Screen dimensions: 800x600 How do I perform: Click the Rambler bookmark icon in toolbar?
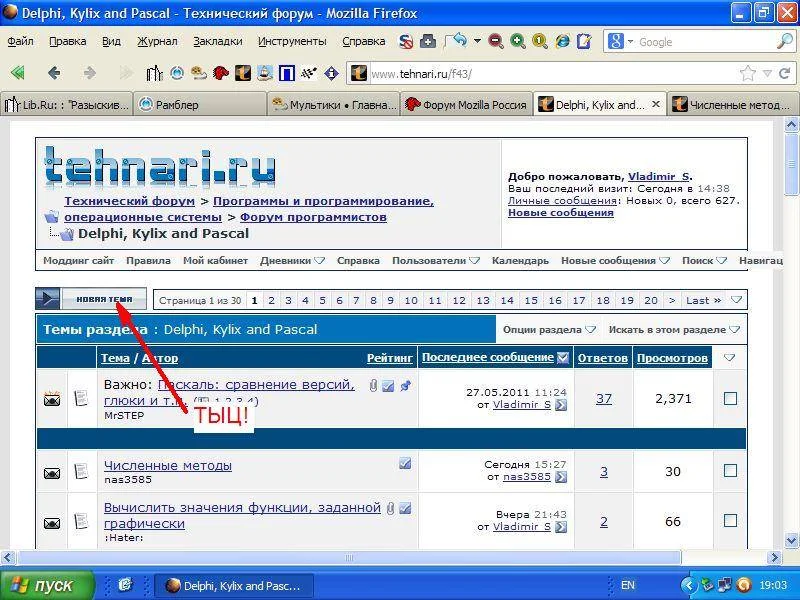pyautogui.click(x=177, y=74)
